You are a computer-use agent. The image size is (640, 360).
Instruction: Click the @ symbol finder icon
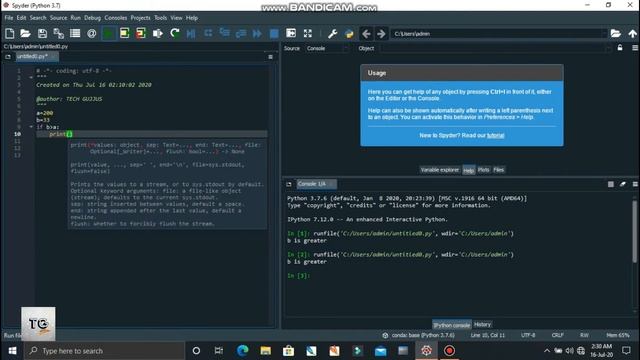91,33
